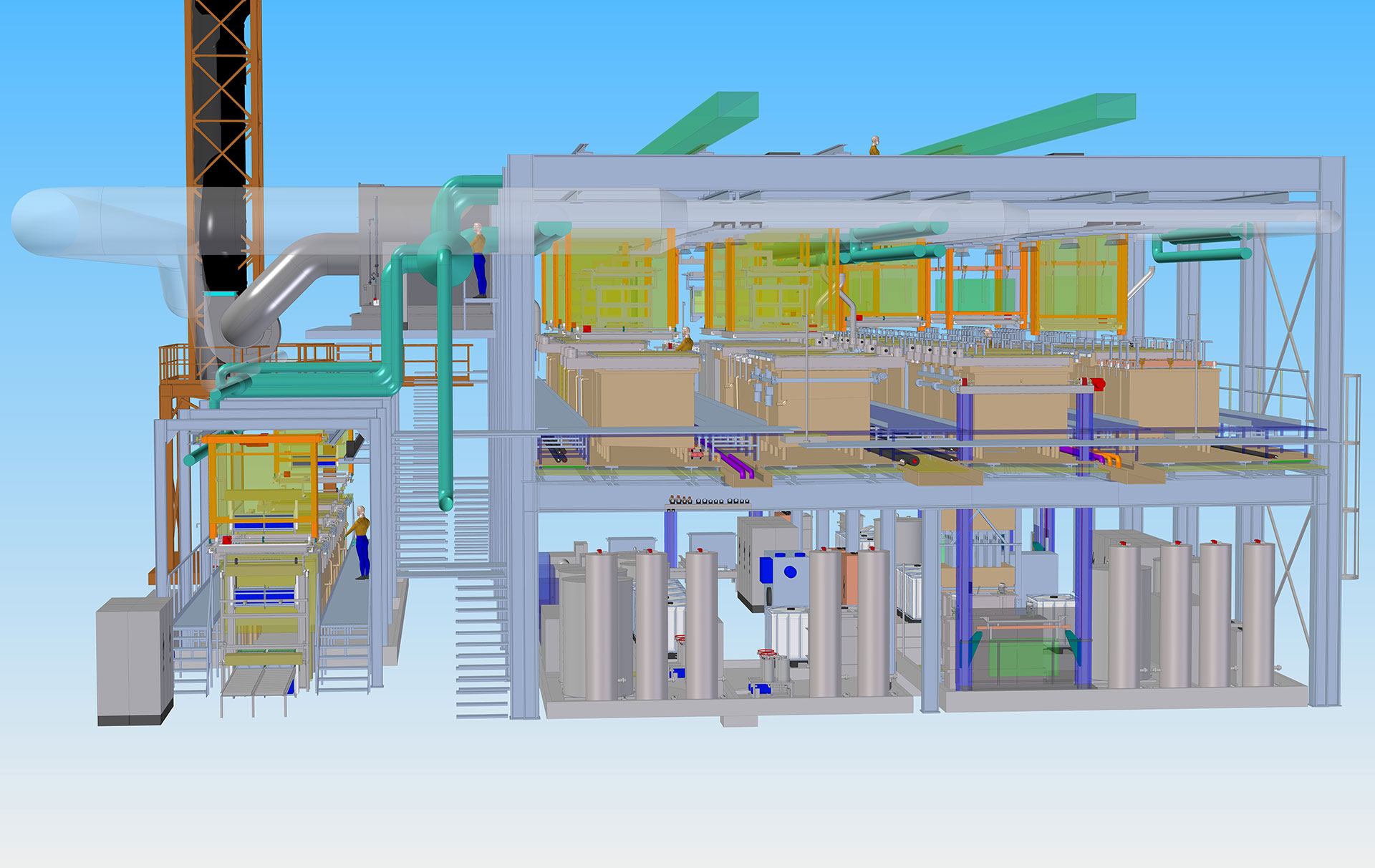Select the grey electrical cabinet at ground level
Image resolution: width=1375 pixels, height=868 pixels.
135,662
